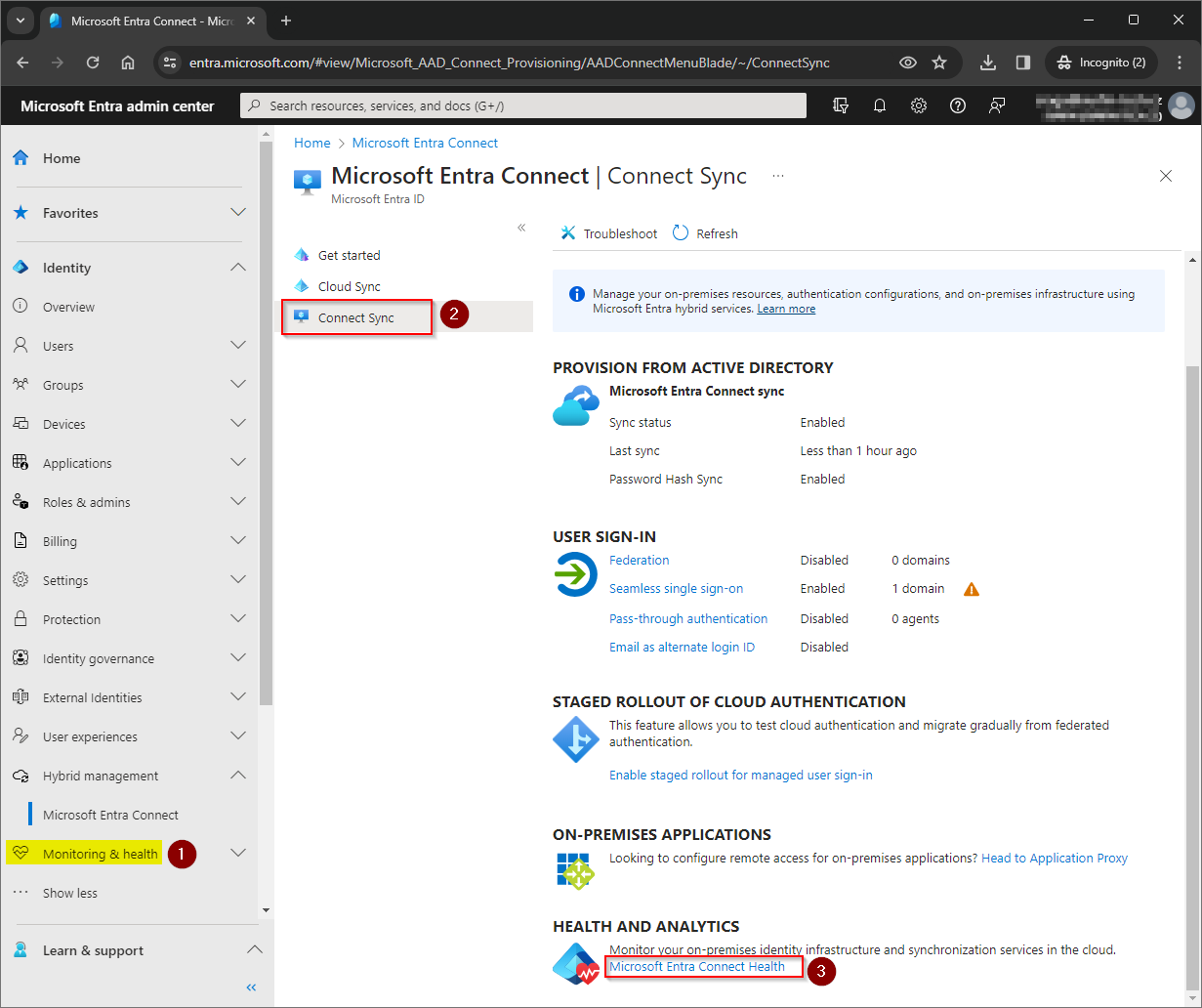Screen dimensions: 1202x1008
Task: Open Email as alternate login ID link
Action: pos(682,647)
